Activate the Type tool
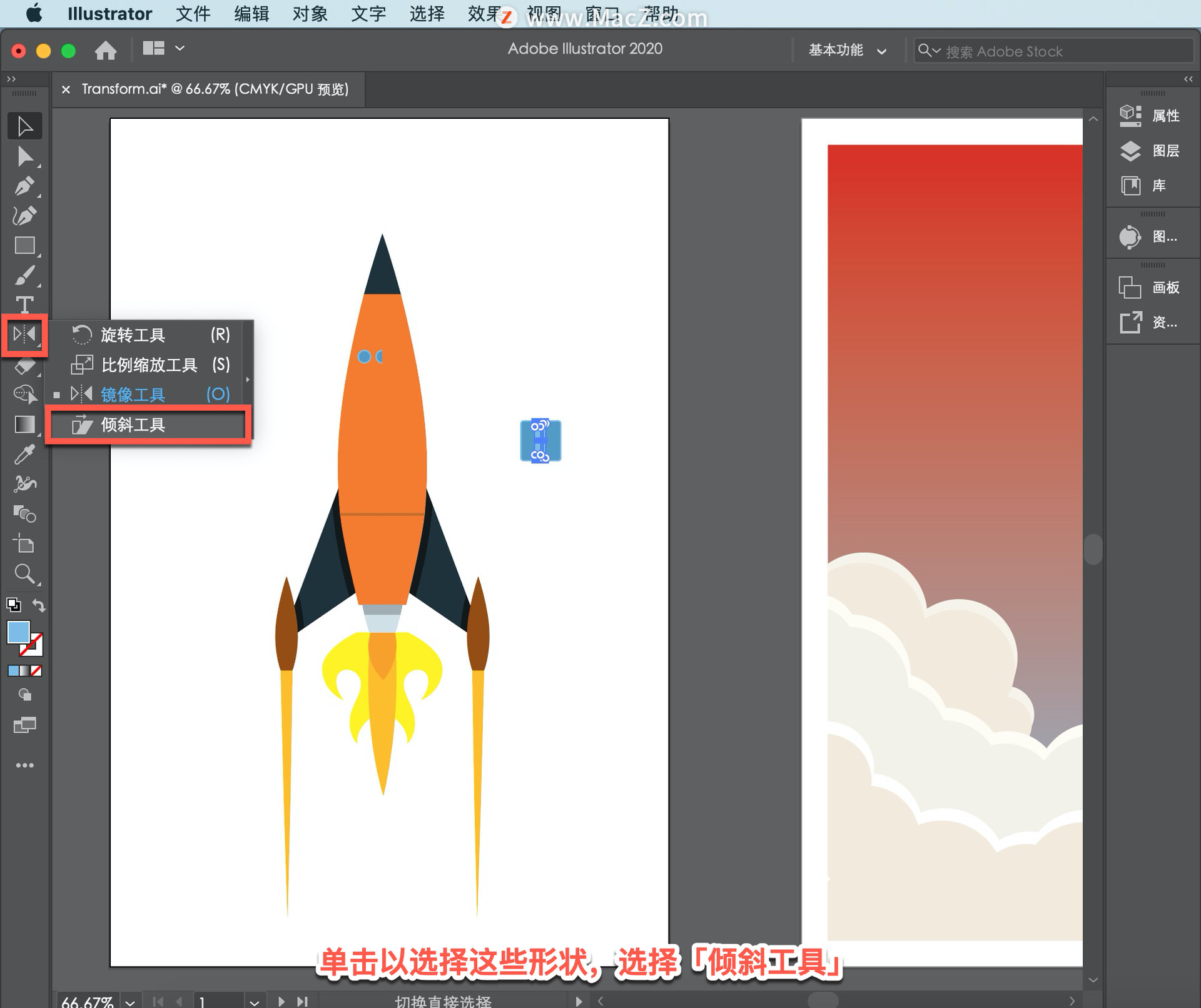 click(x=24, y=305)
